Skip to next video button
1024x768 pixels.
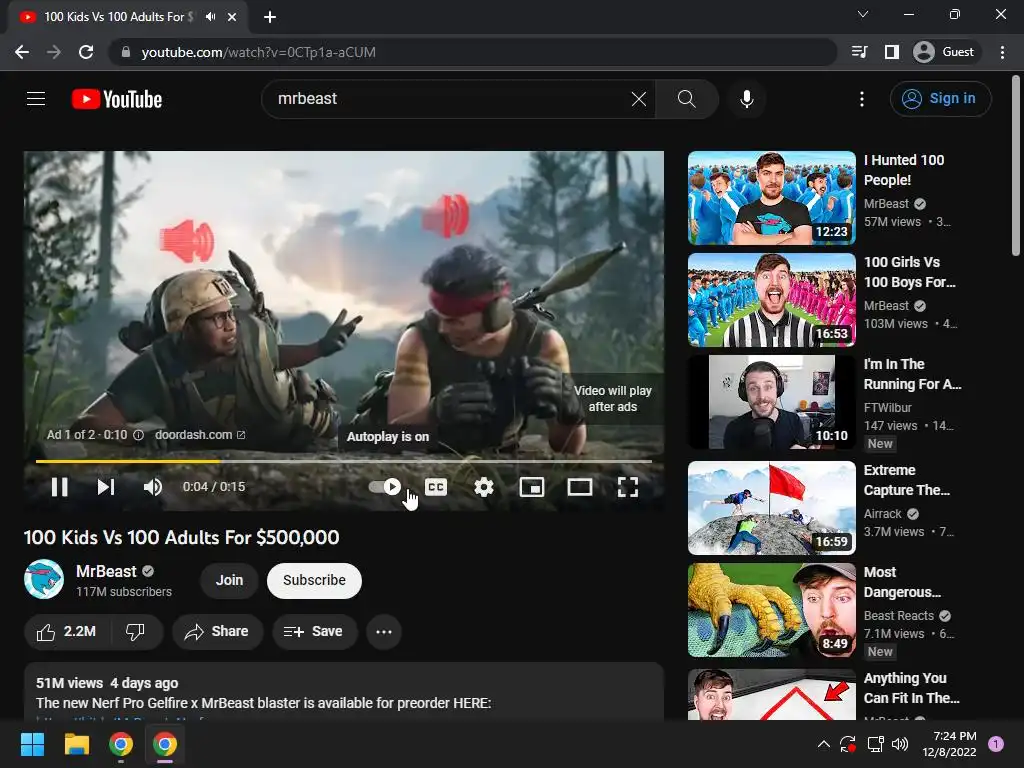tap(106, 487)
